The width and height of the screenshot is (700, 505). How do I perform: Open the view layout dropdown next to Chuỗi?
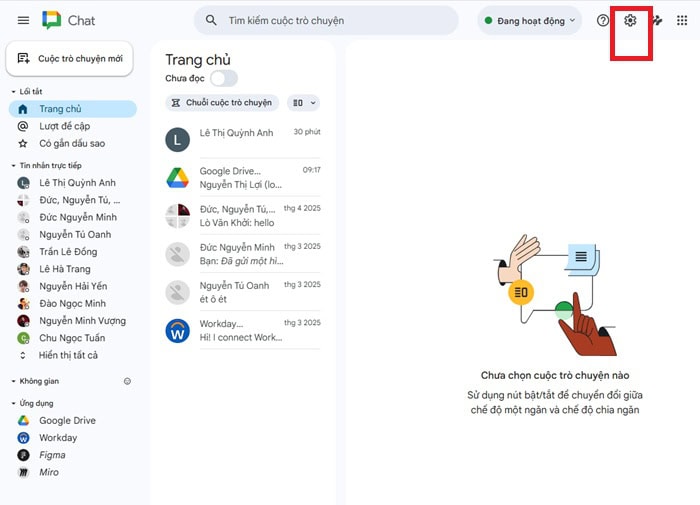(x=302, y=102)
